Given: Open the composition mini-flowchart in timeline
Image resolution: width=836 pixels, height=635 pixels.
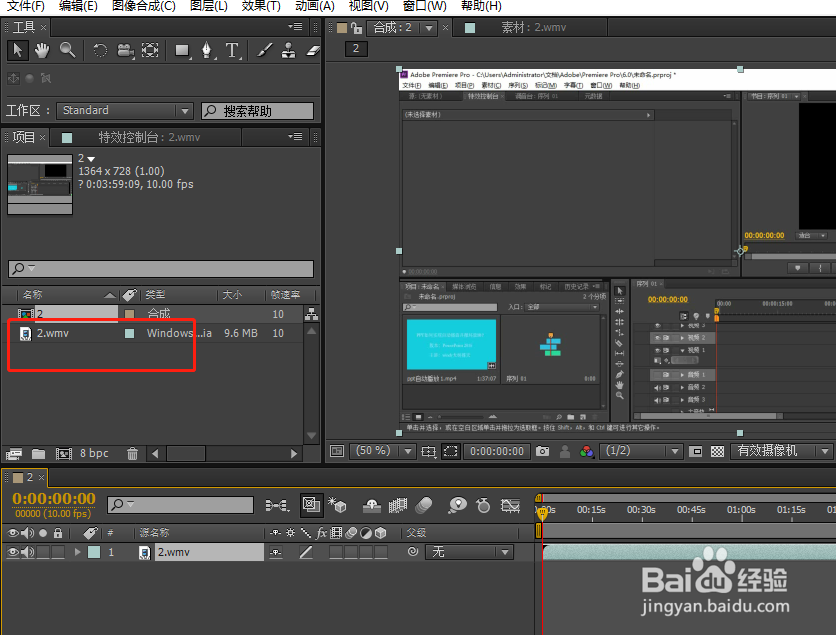Looking at the screenshot, I should pyautogui.click(x=277, y=505).
